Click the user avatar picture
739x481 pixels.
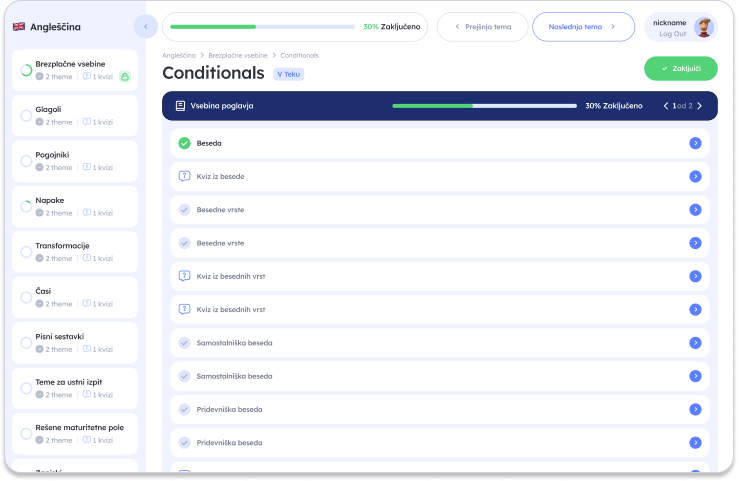(704, 27)
